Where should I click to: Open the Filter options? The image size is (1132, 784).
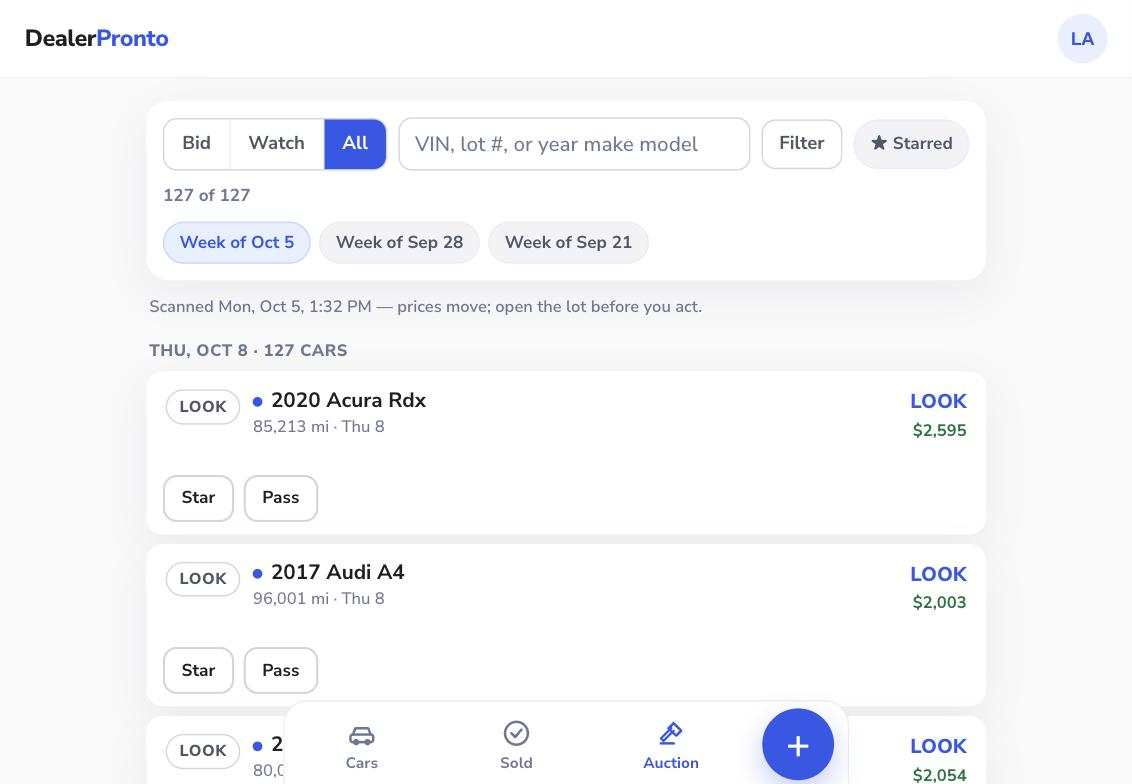[x=801, y=144]
